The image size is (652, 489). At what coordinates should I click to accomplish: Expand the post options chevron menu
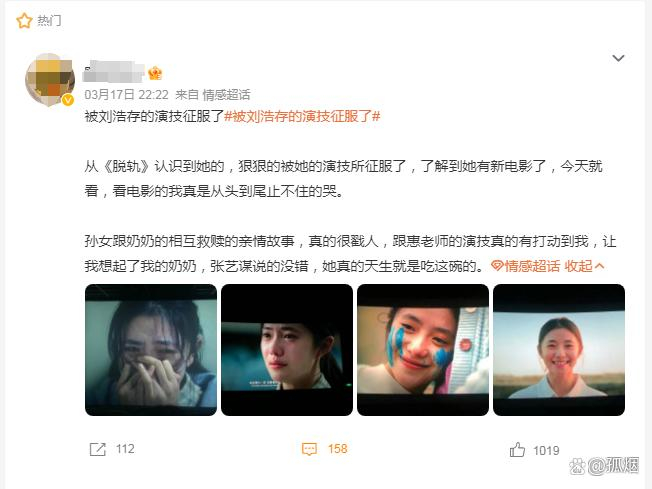tap(618, 58)
